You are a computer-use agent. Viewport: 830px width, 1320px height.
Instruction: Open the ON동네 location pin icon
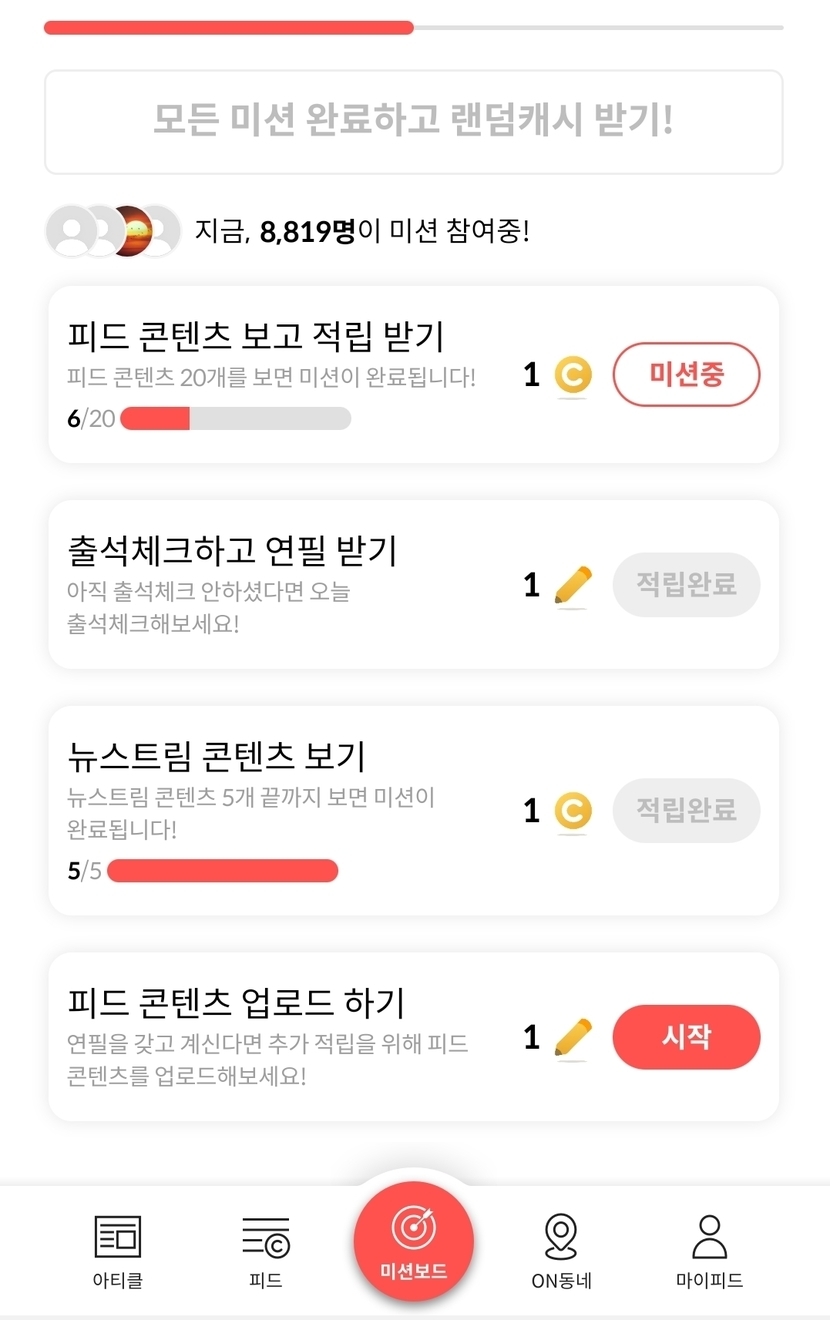[561, 1237]
